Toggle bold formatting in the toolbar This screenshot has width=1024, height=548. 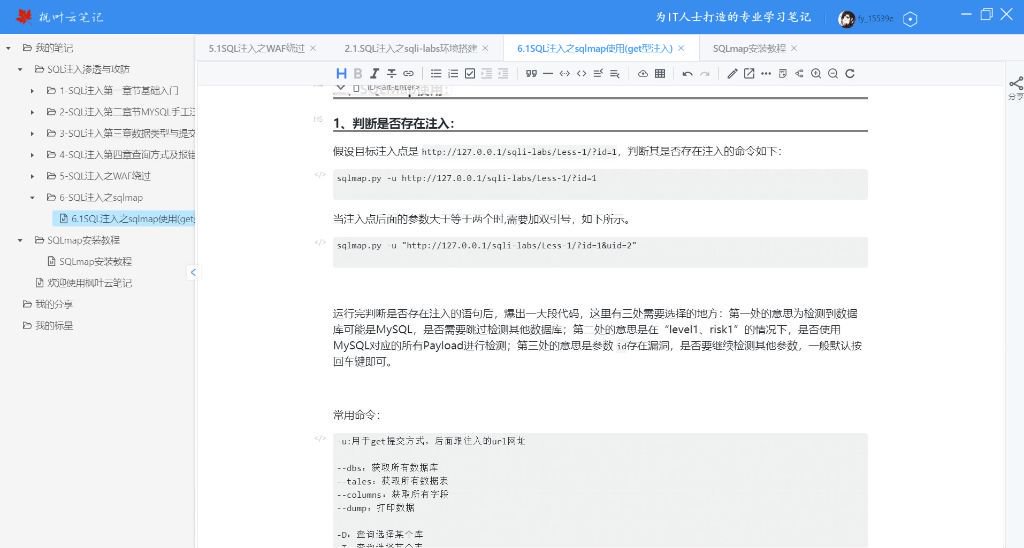point(357,74)
